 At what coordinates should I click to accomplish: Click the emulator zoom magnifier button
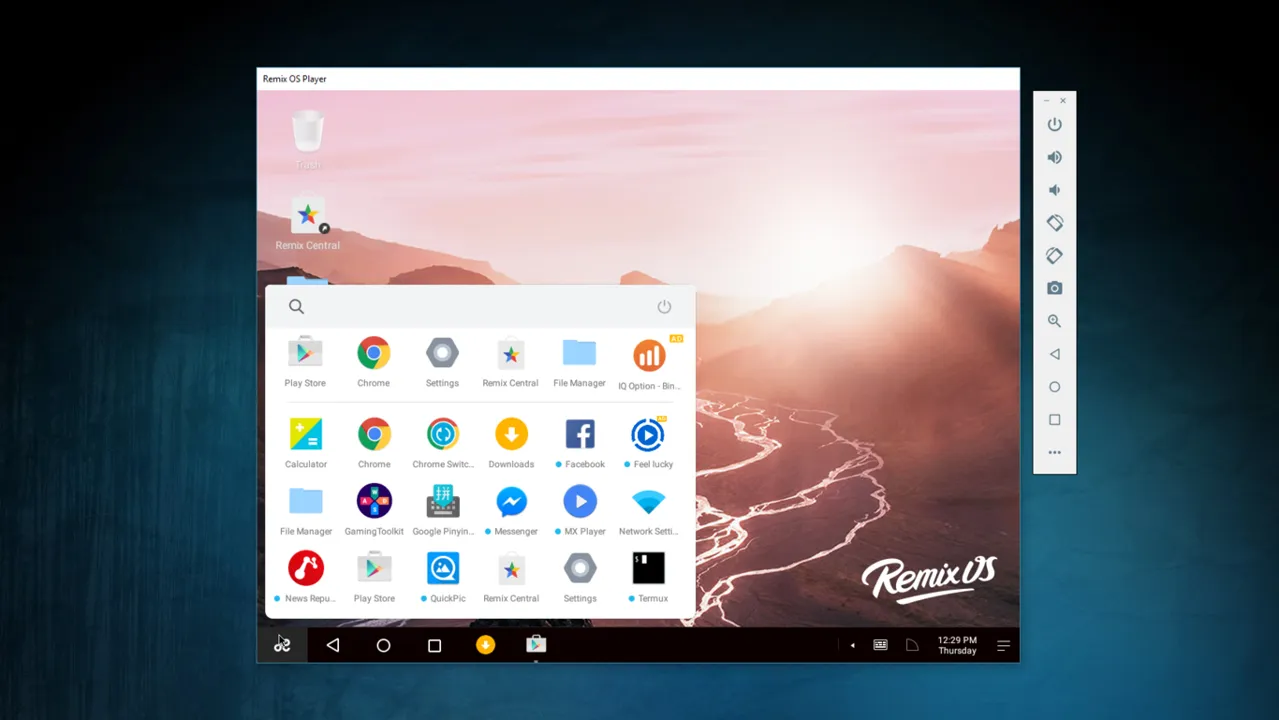tap(1054, 321)
